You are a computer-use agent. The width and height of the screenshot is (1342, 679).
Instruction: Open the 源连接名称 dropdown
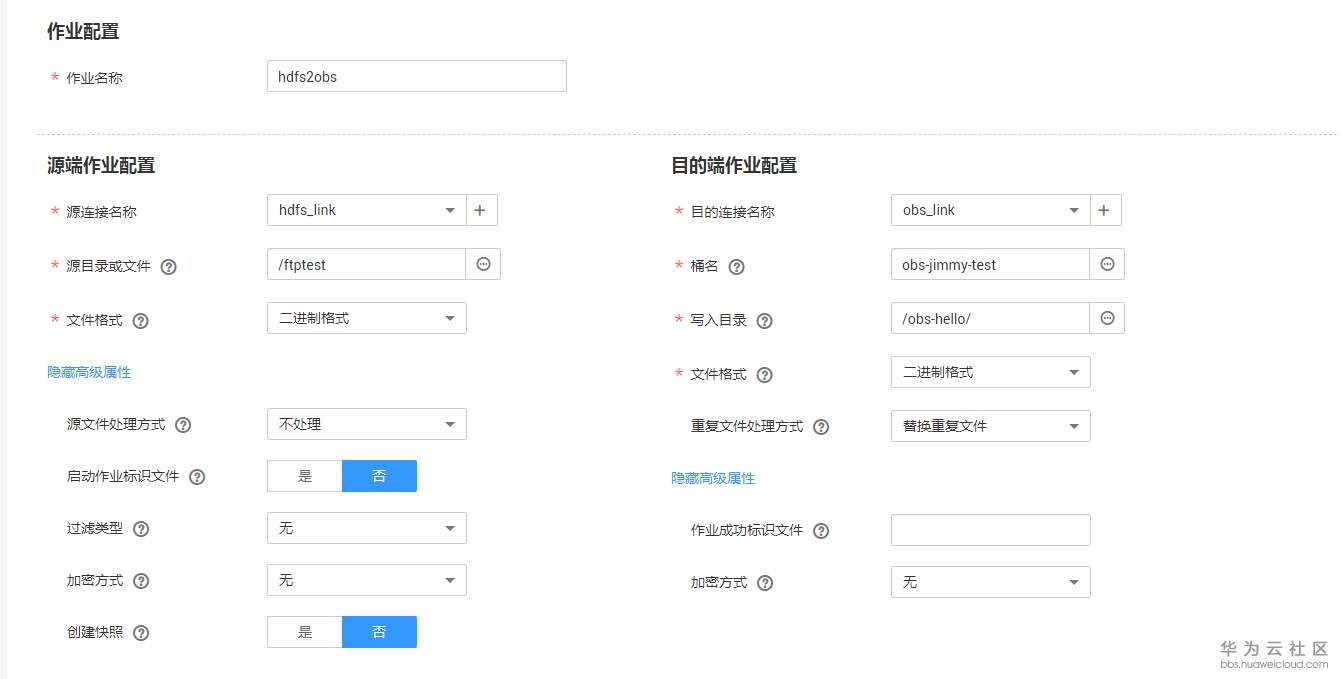point(366,210)
